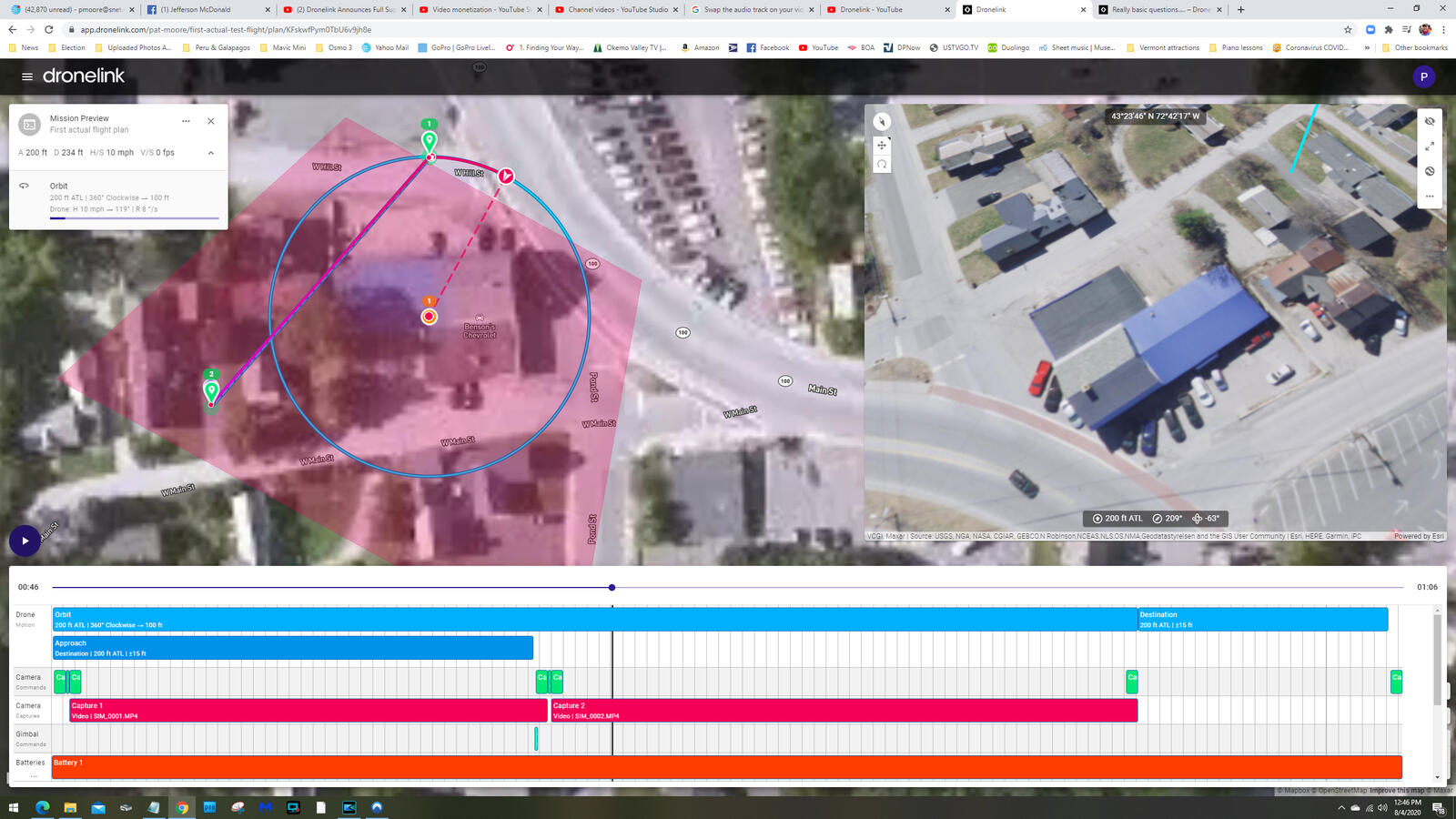Select the rotate tool on the detail map
Screen dimensions: 1456x819
882,164
